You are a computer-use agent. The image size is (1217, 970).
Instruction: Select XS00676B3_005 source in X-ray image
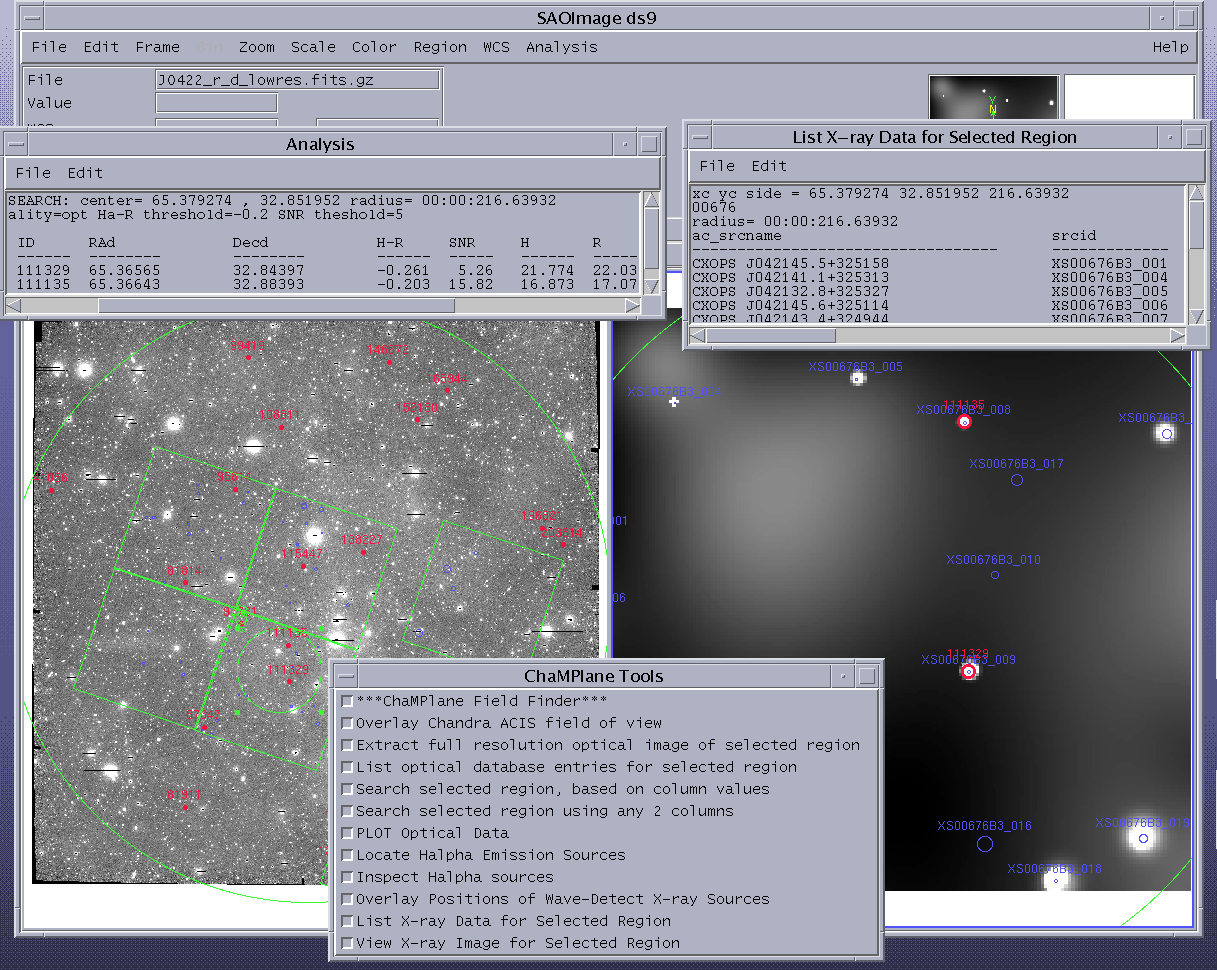pyautogui.click(x=858, y=378)
